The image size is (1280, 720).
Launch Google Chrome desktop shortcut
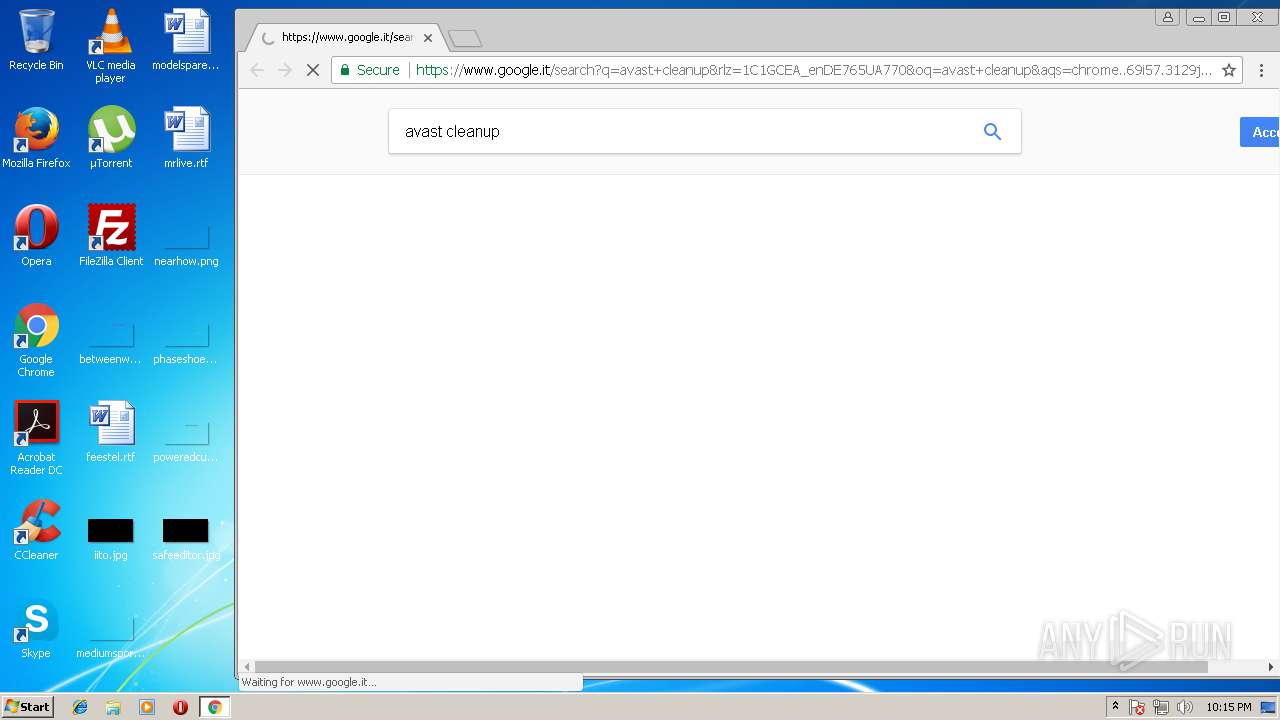[36, 340]
